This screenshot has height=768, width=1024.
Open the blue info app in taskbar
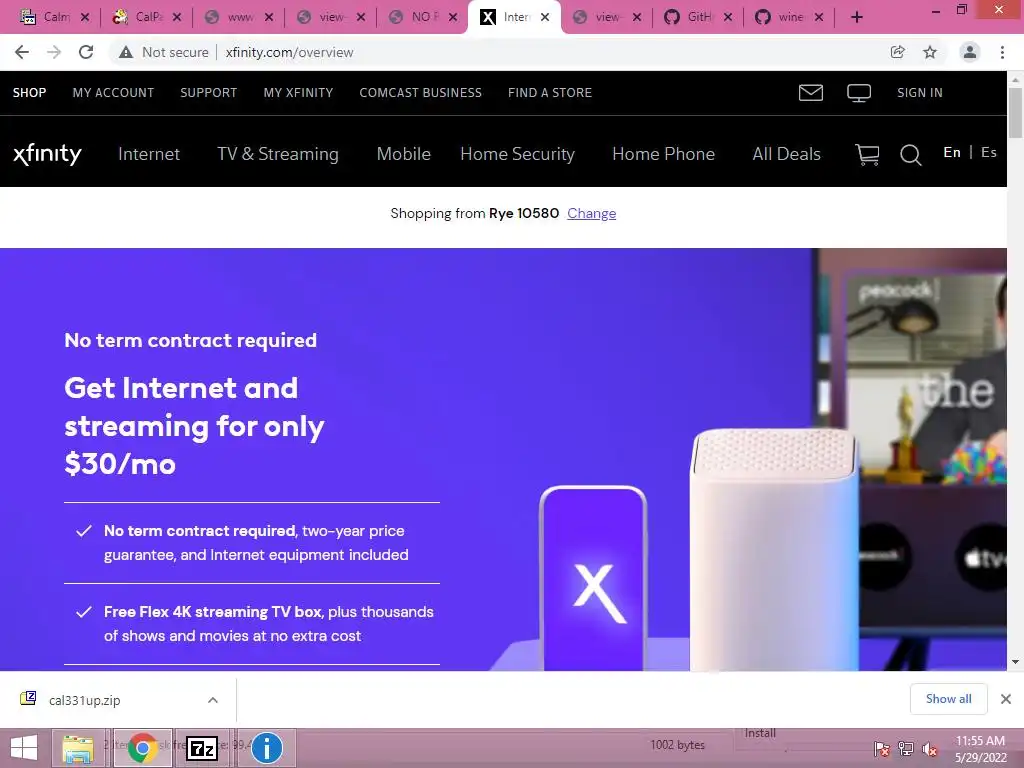pos(266,748)
